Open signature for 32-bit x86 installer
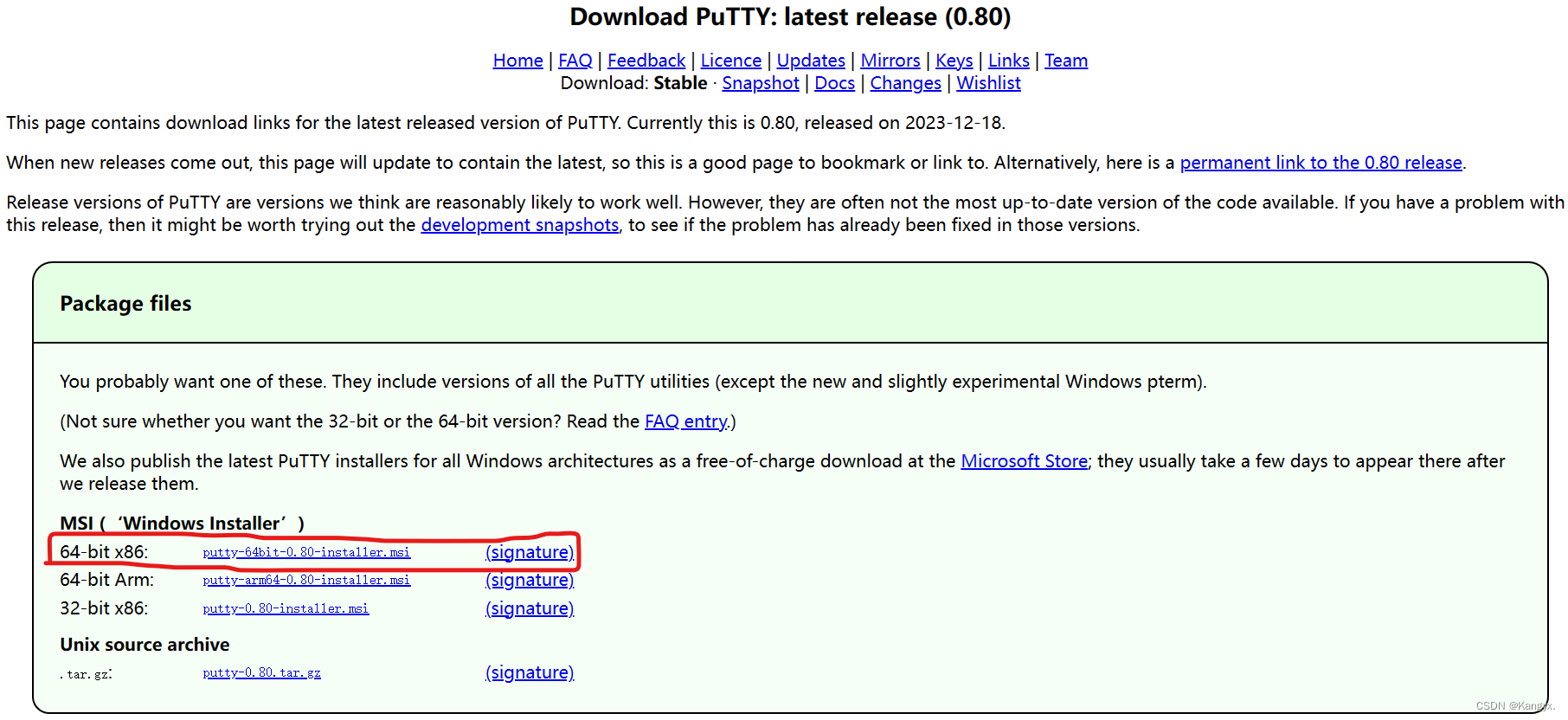1568x720 pixels. (530, 608)
